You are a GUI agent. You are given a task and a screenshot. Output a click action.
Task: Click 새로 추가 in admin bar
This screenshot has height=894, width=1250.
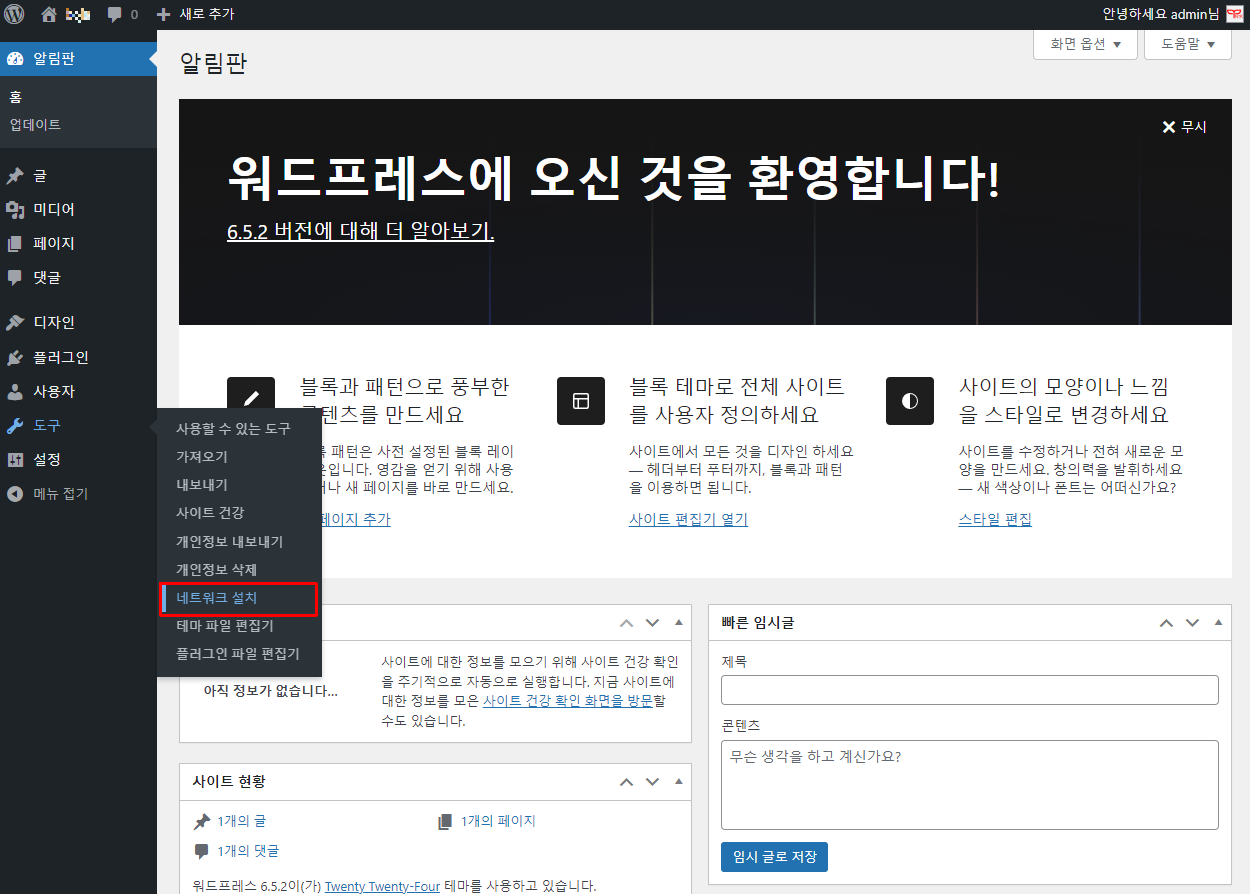tap(207, 15)
